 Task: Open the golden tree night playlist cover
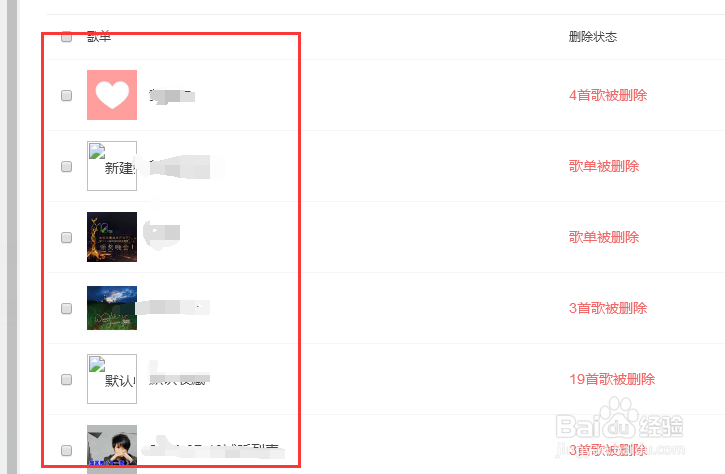pos(112,237)
